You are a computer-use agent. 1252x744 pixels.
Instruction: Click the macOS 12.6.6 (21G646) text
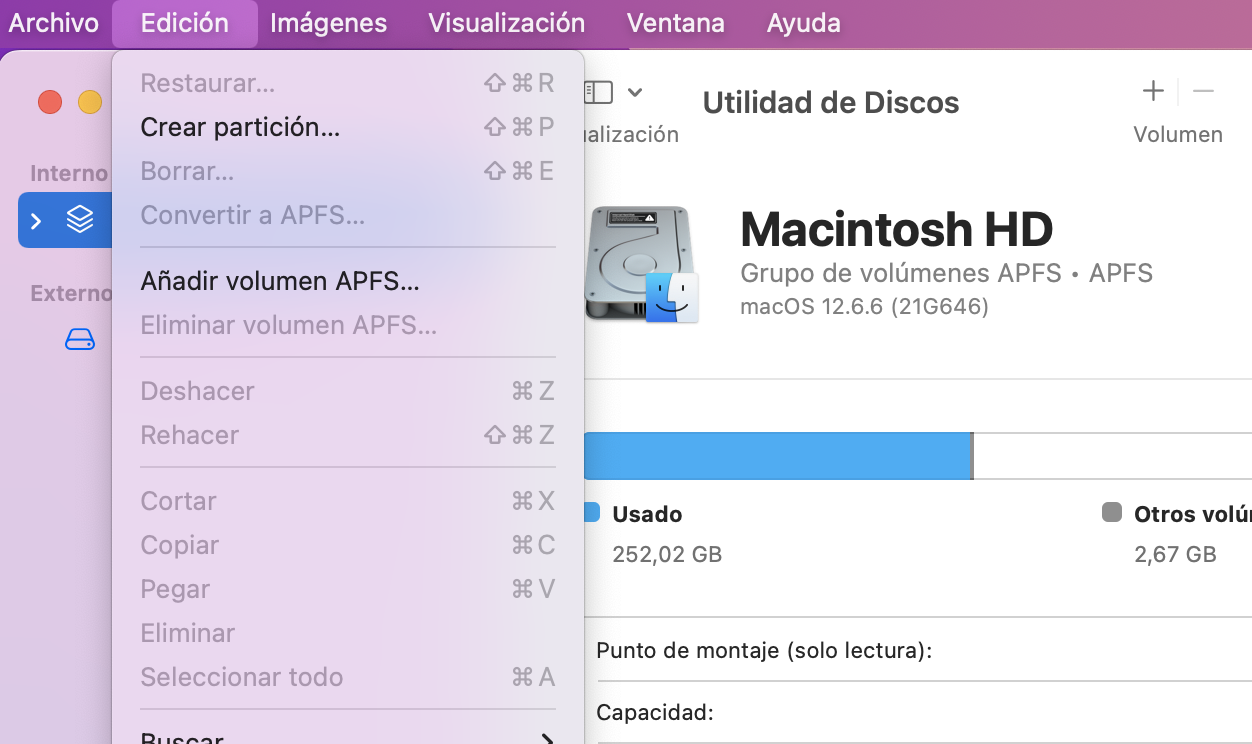[x=864, y=307]
